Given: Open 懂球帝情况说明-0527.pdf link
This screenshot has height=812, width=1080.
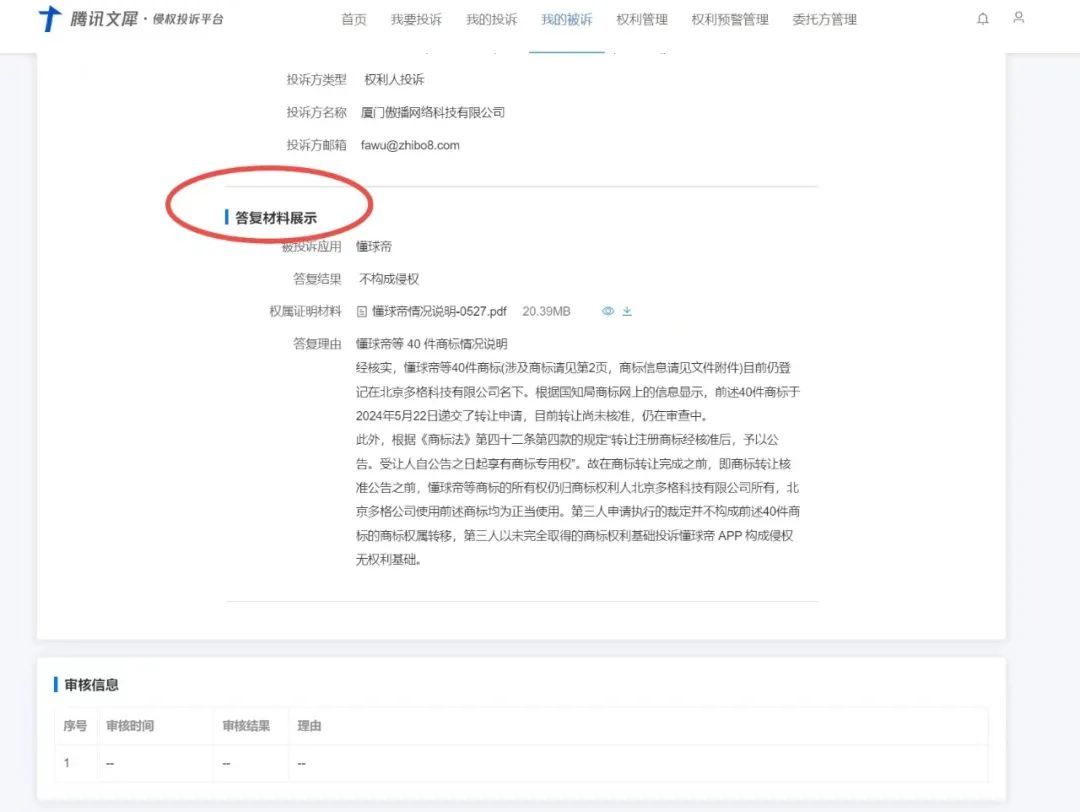Looking at the screenshot, I should 439,311.
